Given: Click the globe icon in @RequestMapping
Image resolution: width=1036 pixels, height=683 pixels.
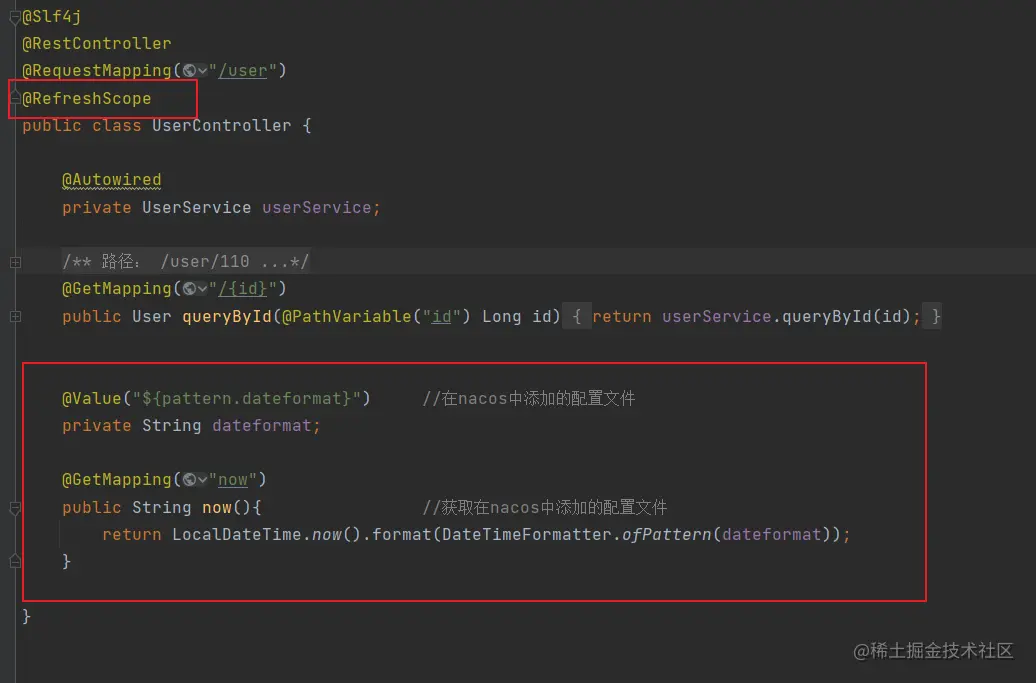Looking at the screenshot, I should pos(190,70).
